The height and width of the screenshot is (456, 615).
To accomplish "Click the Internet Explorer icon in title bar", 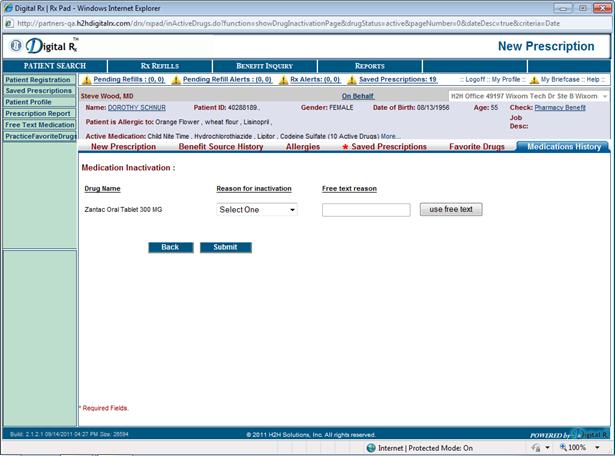I will [9, 7].
